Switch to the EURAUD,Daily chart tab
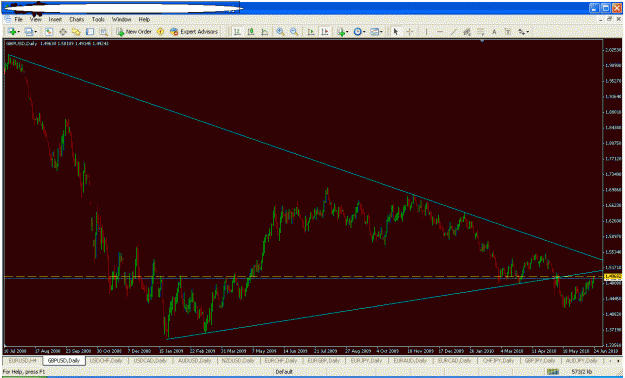The width and height of the screenshot is (625, 378). click(410, 361)
